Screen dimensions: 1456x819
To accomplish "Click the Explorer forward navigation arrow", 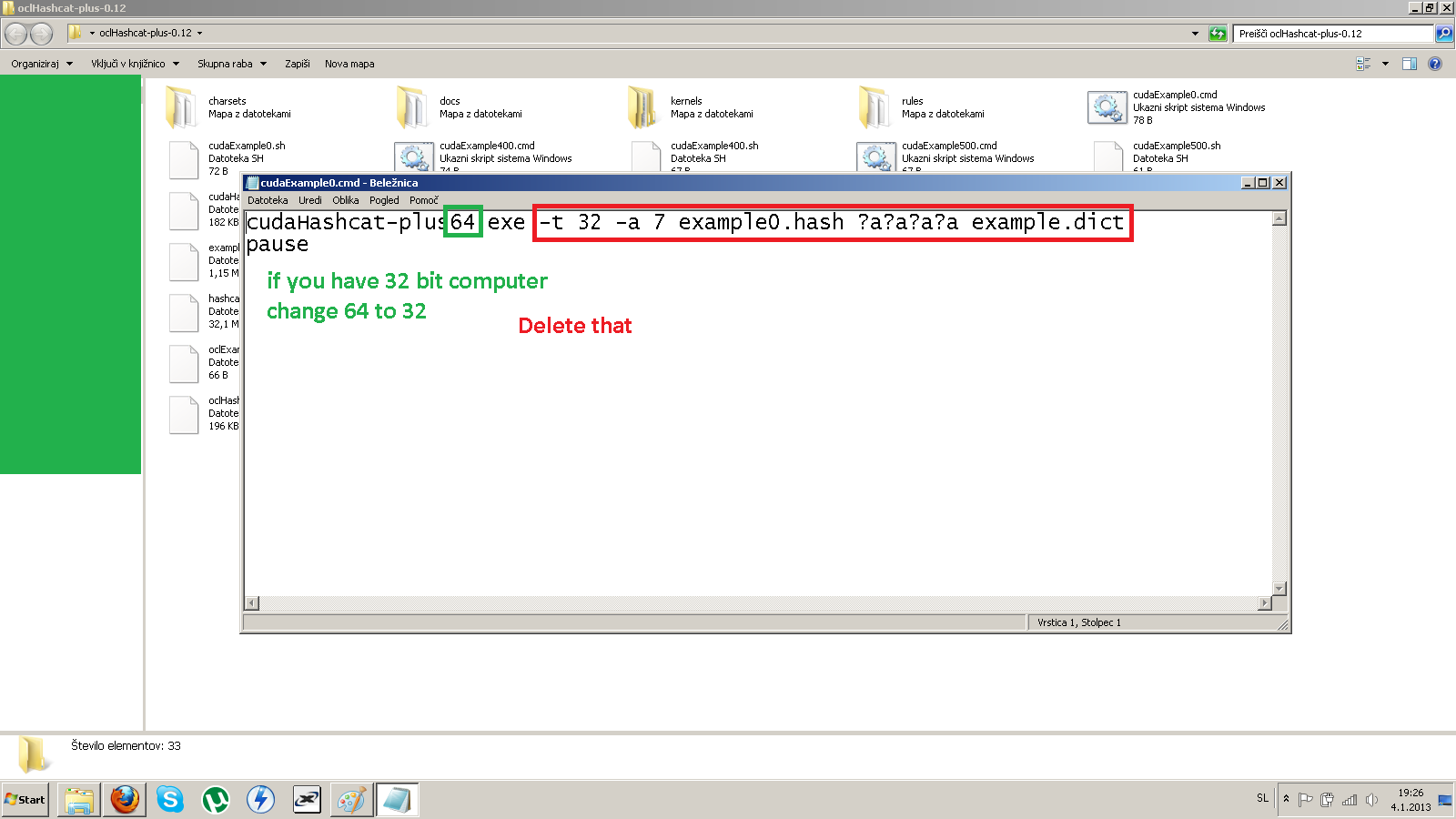I will pyautogui.click(x=42, y=34).
